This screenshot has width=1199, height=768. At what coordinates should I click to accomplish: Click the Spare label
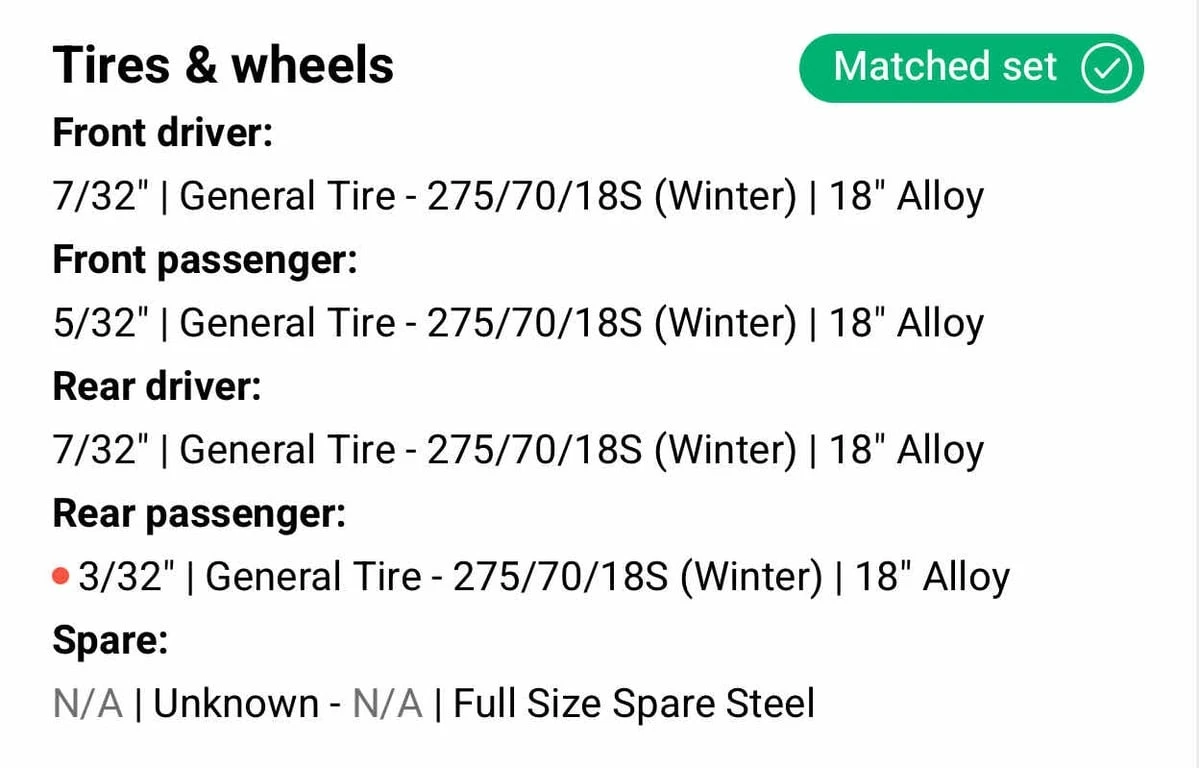point(109,641)
